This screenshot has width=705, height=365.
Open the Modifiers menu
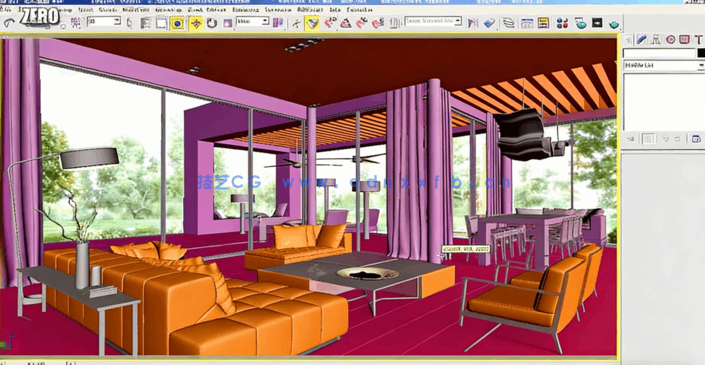click(x=136, y=9)
